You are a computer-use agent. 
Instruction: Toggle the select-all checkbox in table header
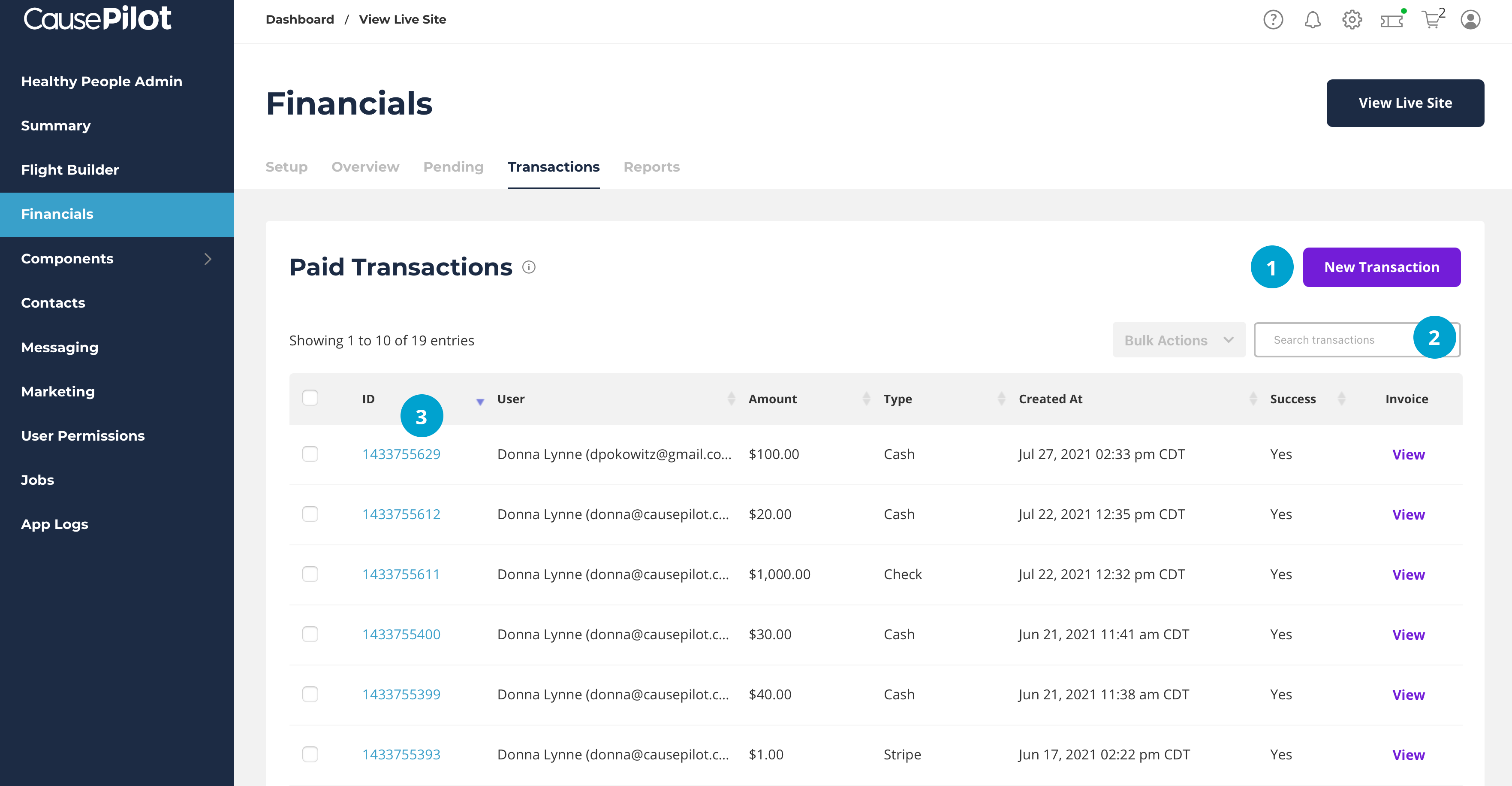click(310, 398)
